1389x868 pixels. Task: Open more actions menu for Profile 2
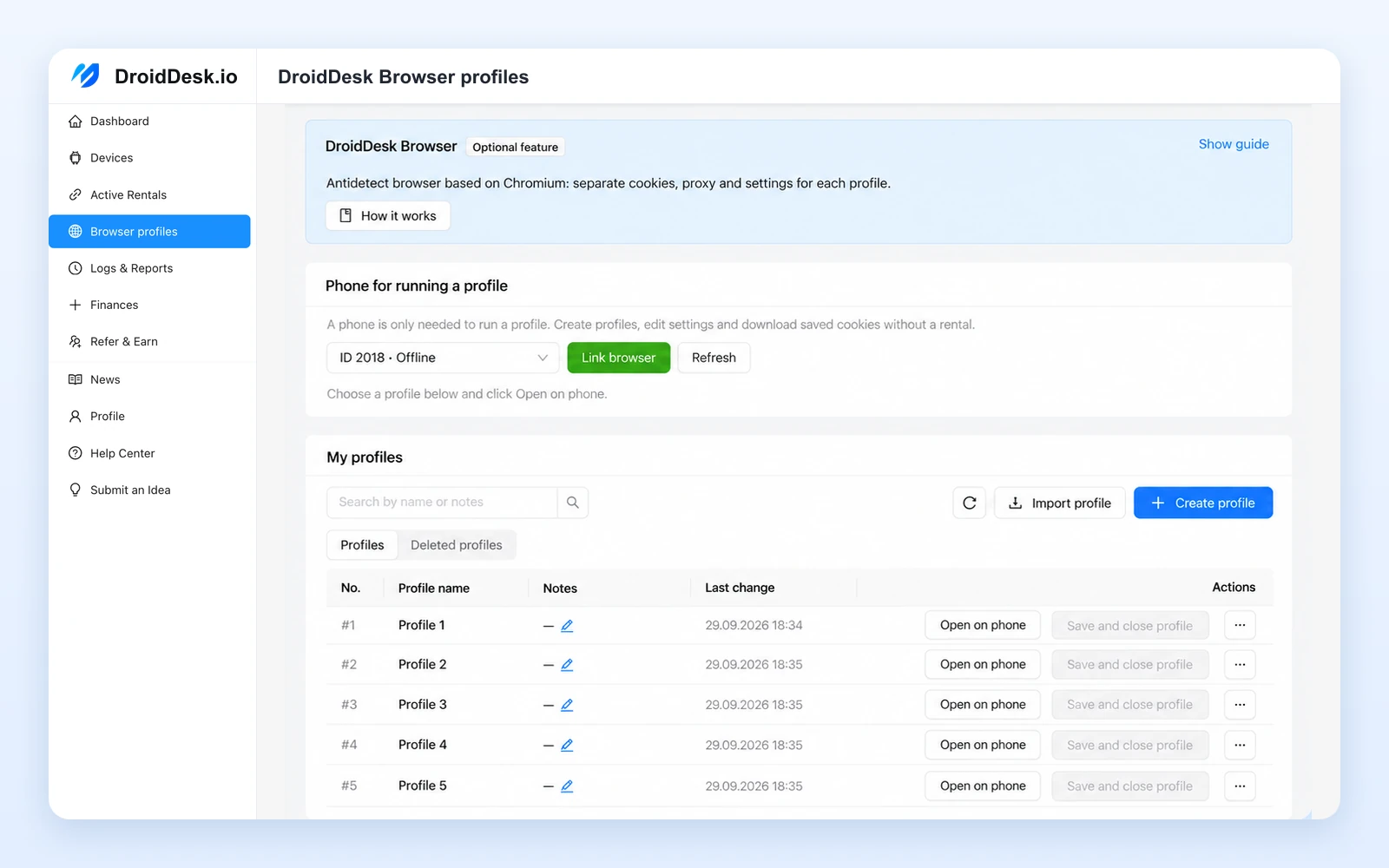(1240, 664)
